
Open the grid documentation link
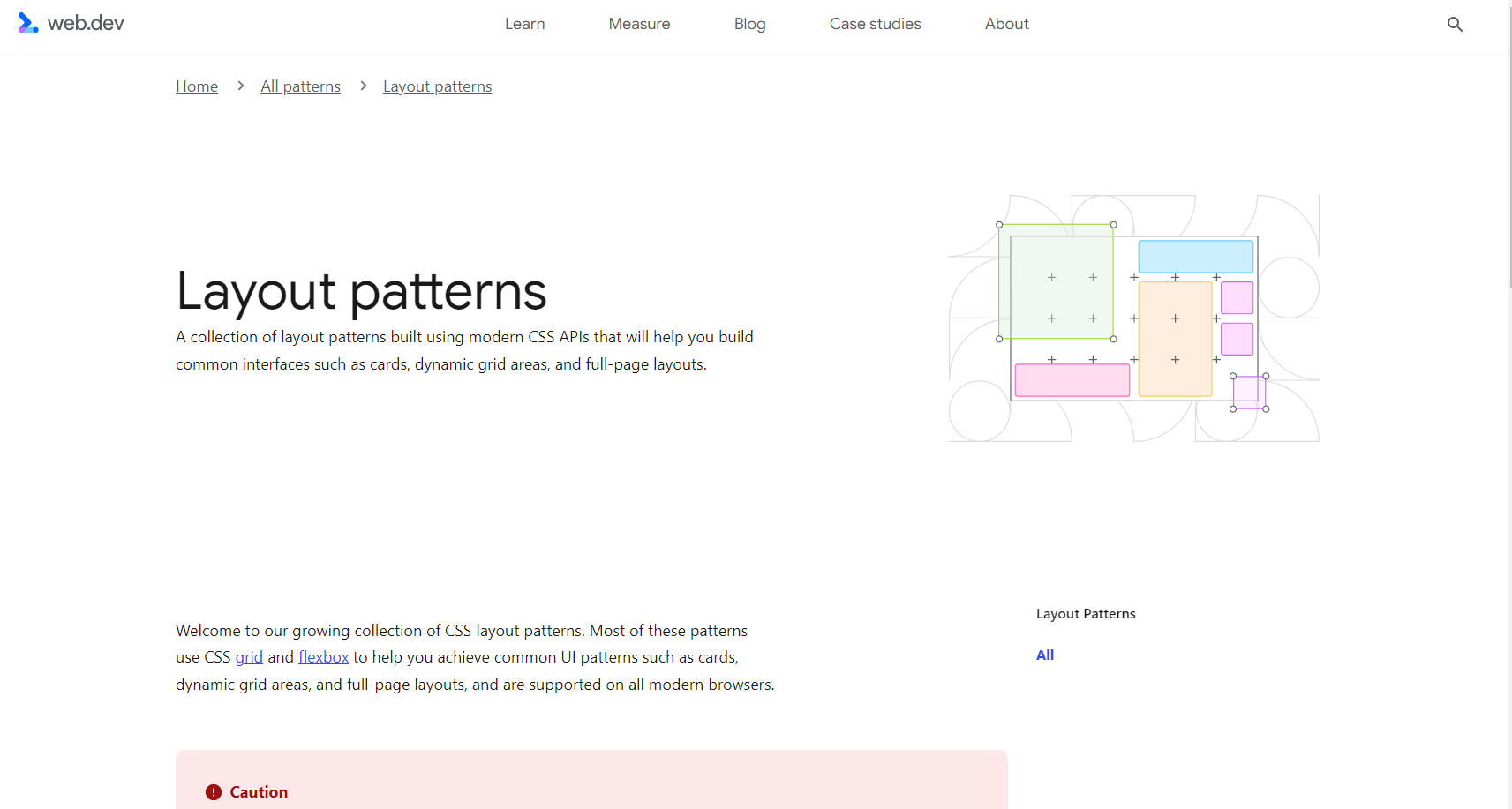coord(248,657)
